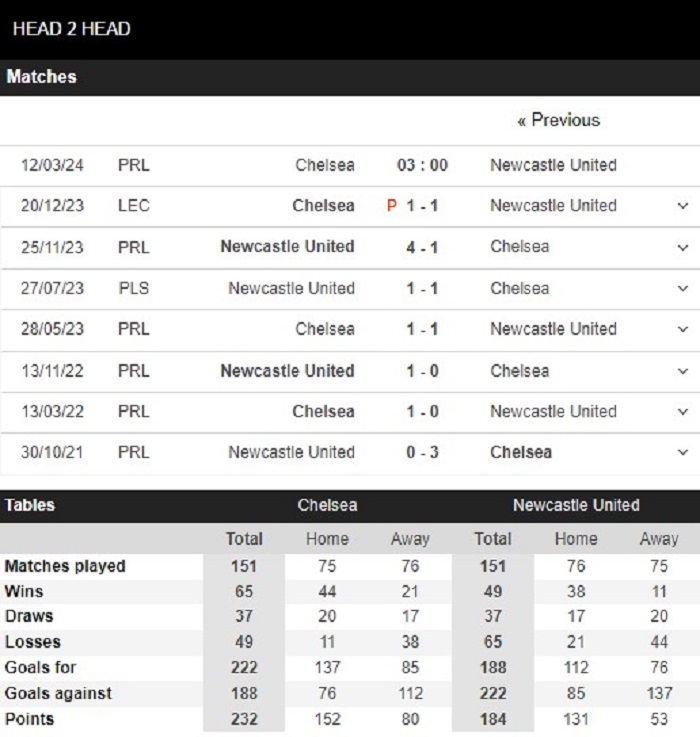
Task: Open the 4 - 1 score on 25/11/23
Action: click(x=422, y=247)
